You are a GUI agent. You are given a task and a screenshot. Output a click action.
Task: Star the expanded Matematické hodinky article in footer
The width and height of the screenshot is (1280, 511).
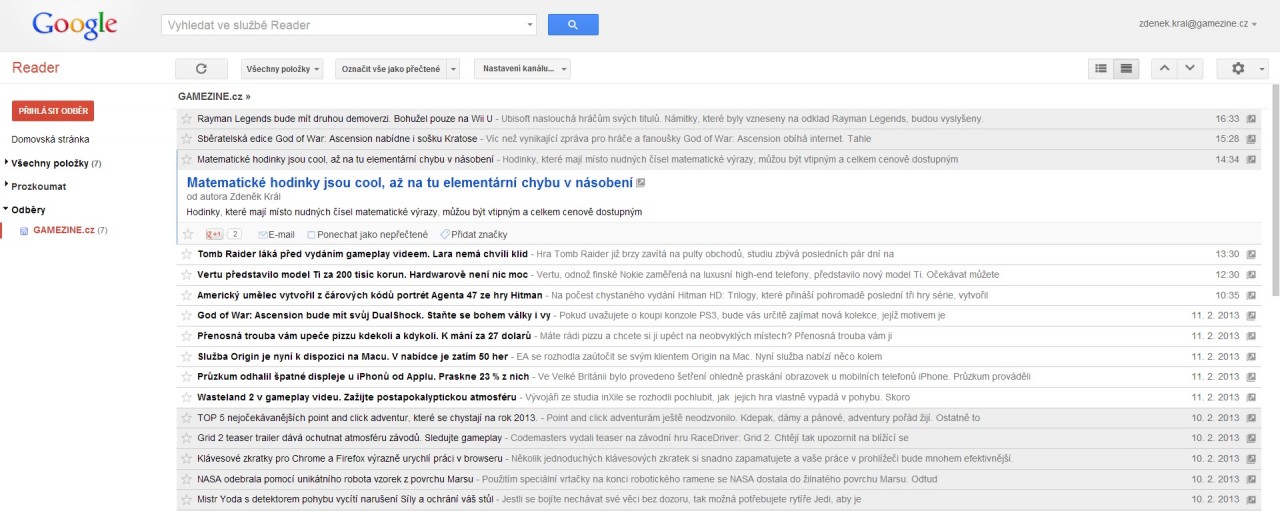(187, 234)
